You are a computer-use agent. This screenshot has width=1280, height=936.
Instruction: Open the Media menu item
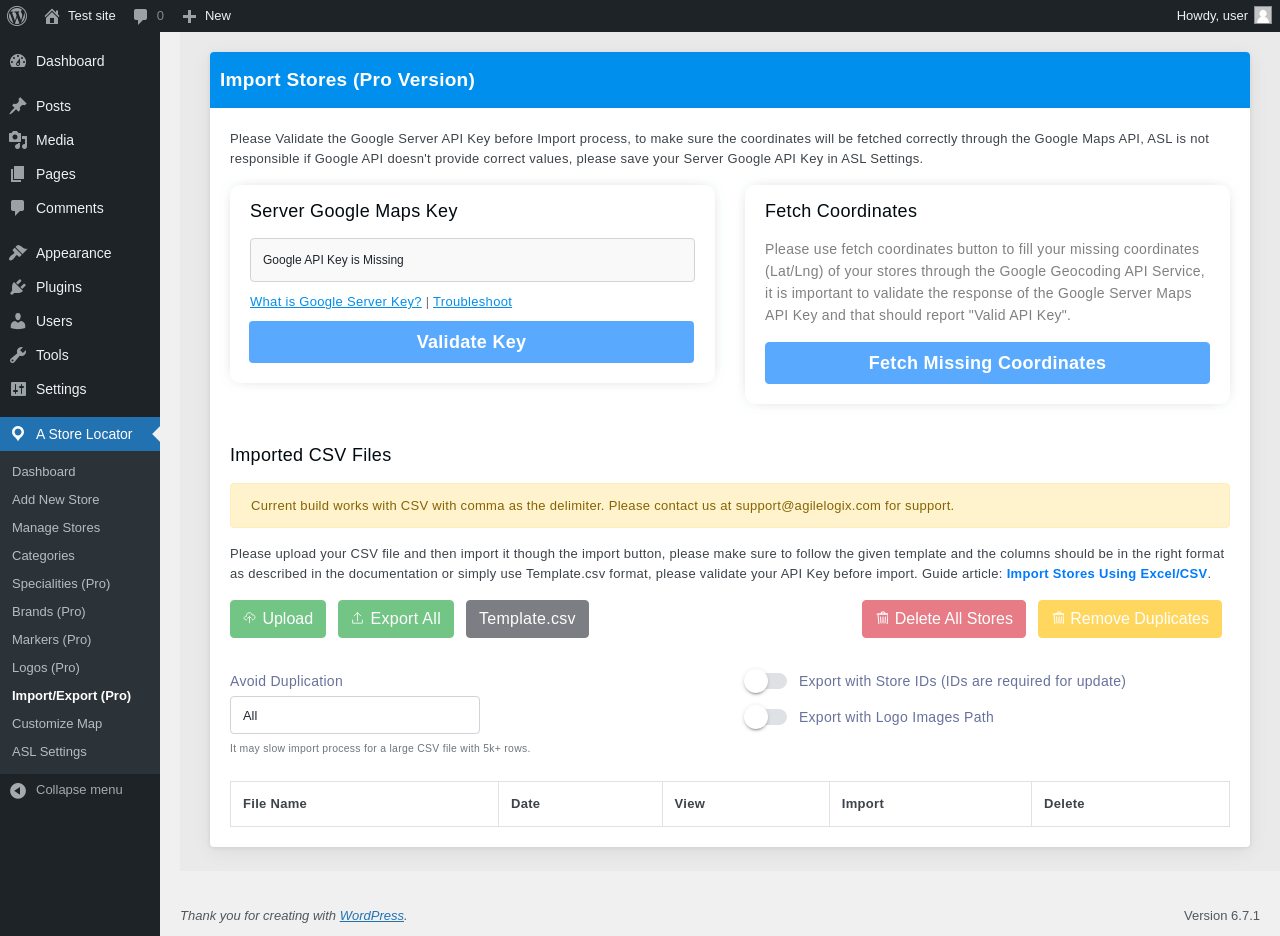(x=80, y=140)
